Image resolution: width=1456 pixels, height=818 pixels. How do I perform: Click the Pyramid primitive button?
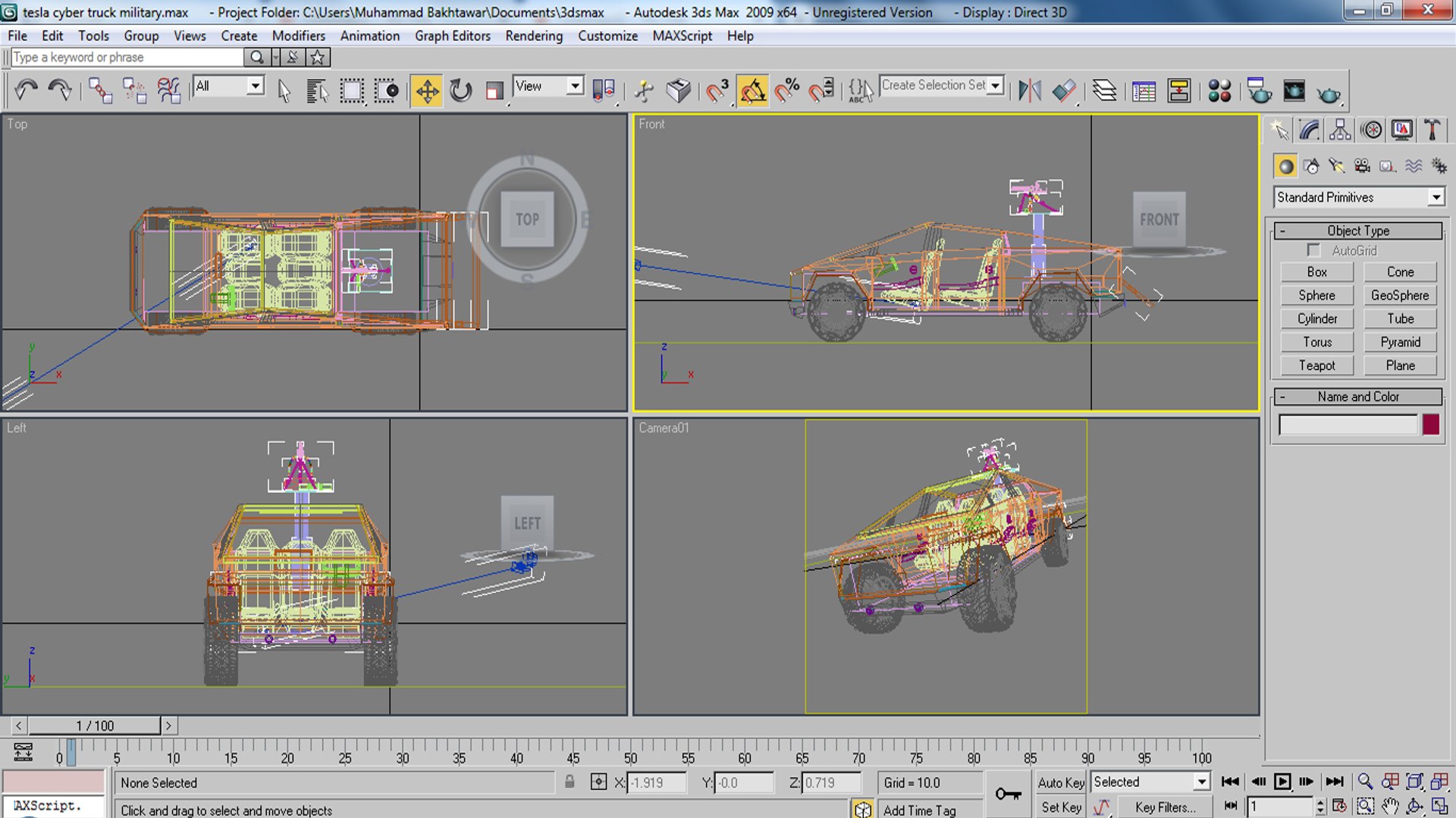(x=1400, y=342)
